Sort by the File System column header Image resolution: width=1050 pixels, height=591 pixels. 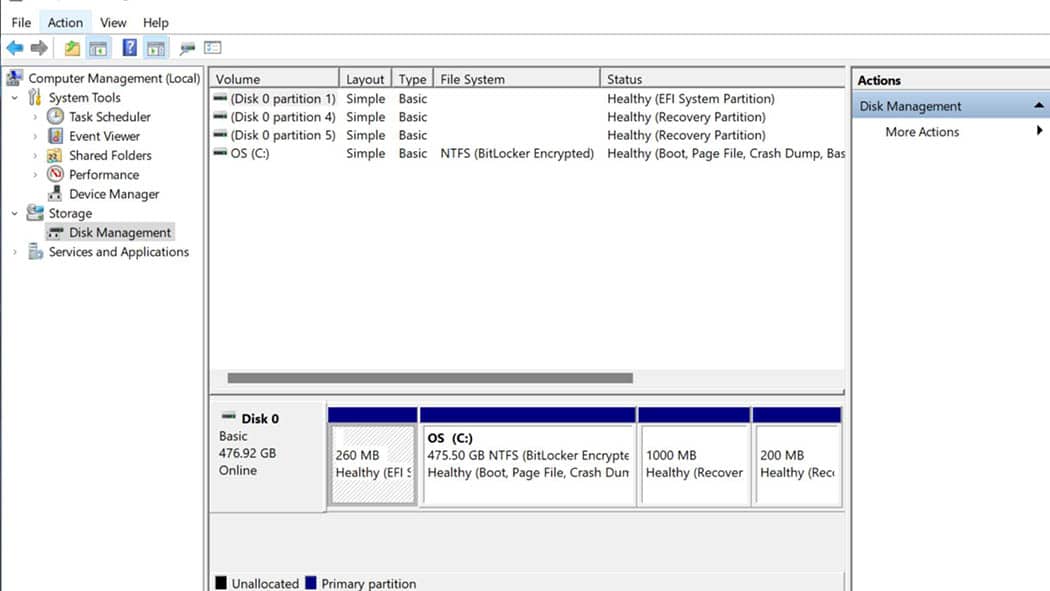click(517, 79)
